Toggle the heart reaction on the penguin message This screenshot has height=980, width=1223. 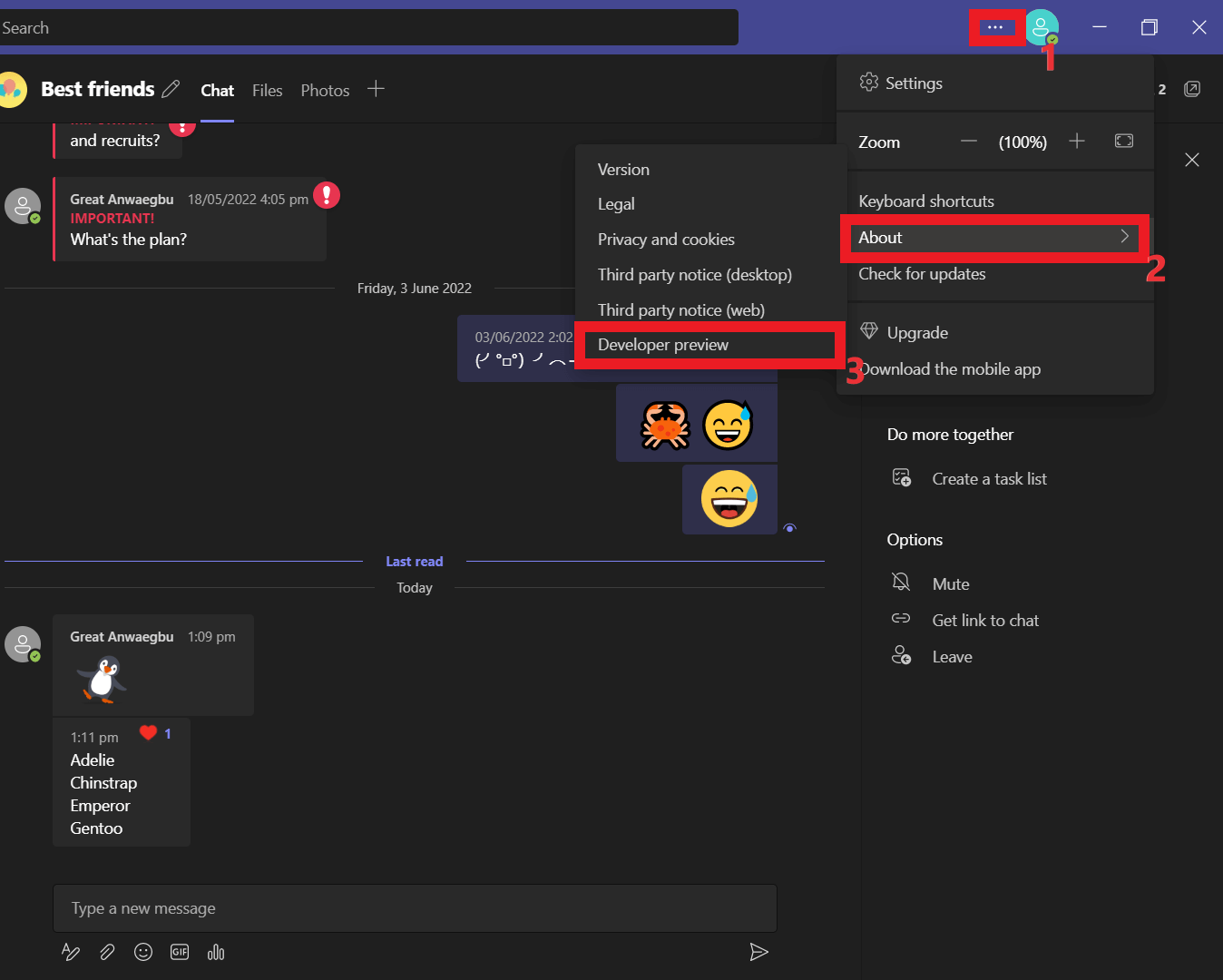(x=148, y=732)
